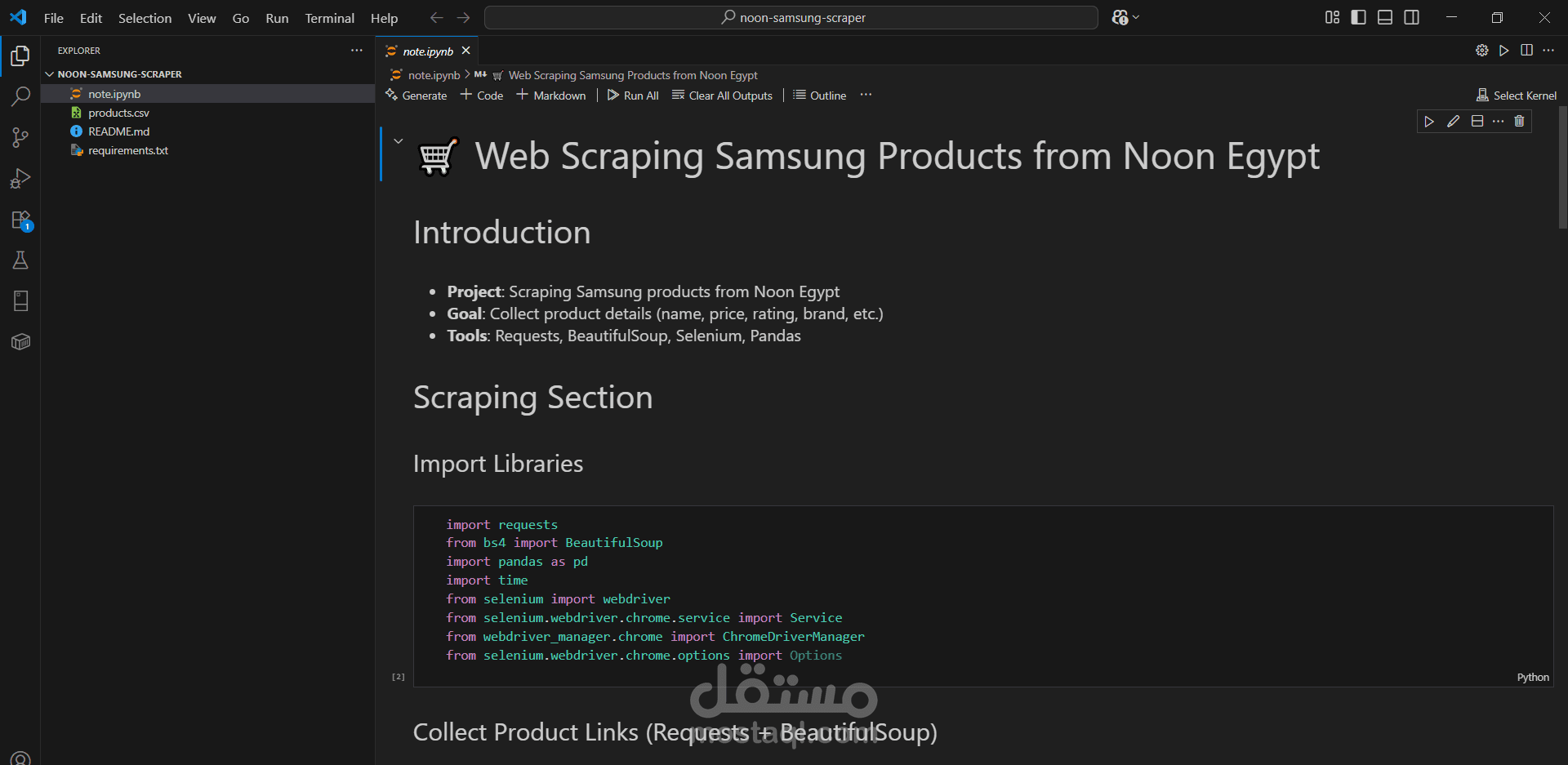Viewport: 1568px width, 765px height.
Task: Open the Explorer view in activity bar
Action: [x=20, y=56]
